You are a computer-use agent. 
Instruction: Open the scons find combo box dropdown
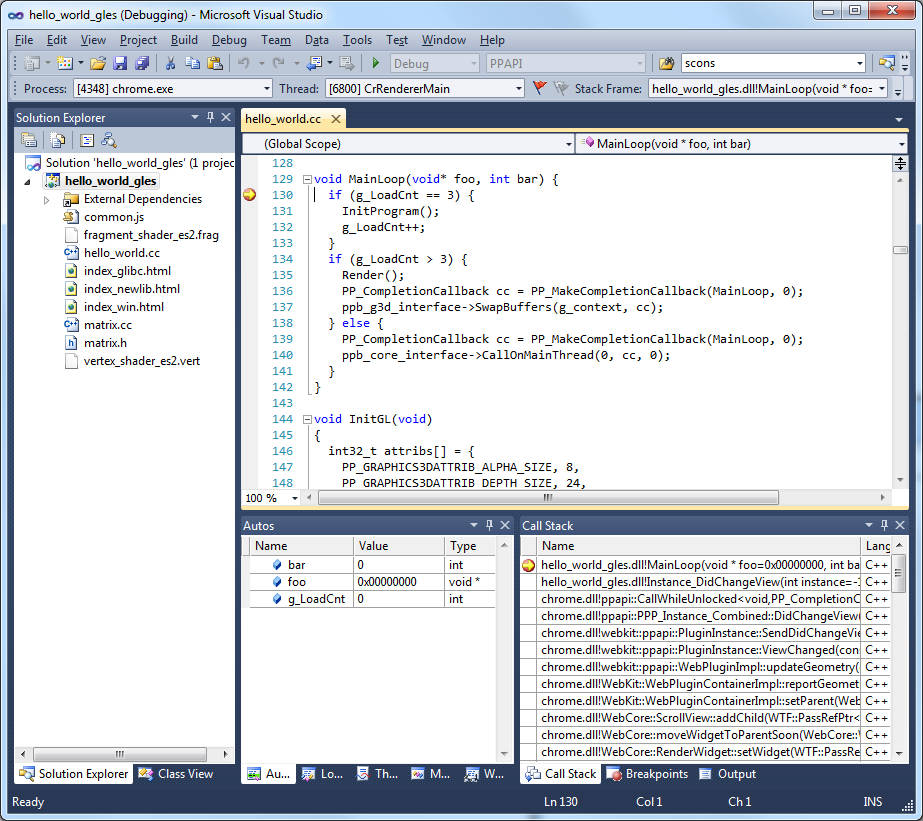(x=860, y=63)
